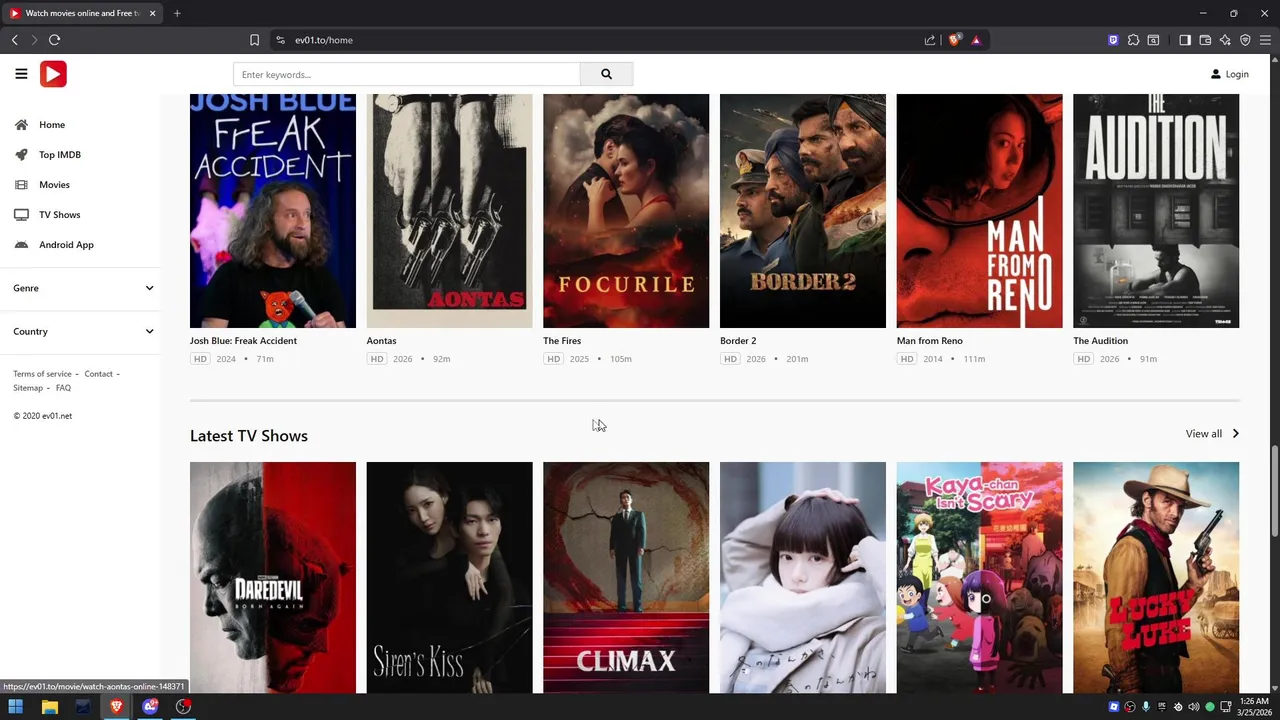The height and width of the screenshot is (720, 1280).
Task: Click the View all arrow chevron
Action: click(x=1236, y=434)
